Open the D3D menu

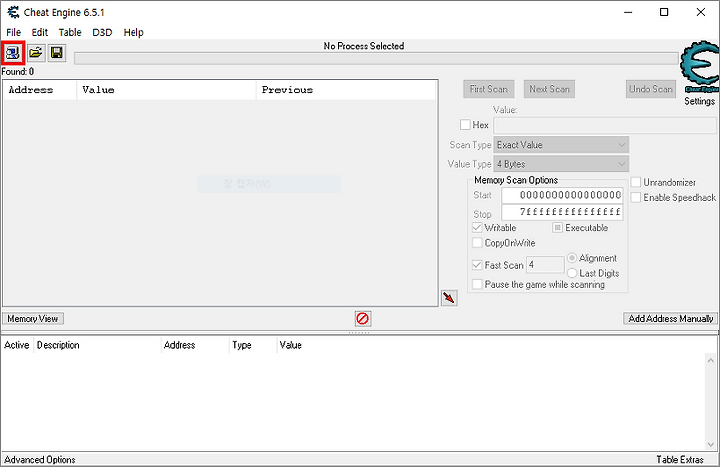coord(102,32)
